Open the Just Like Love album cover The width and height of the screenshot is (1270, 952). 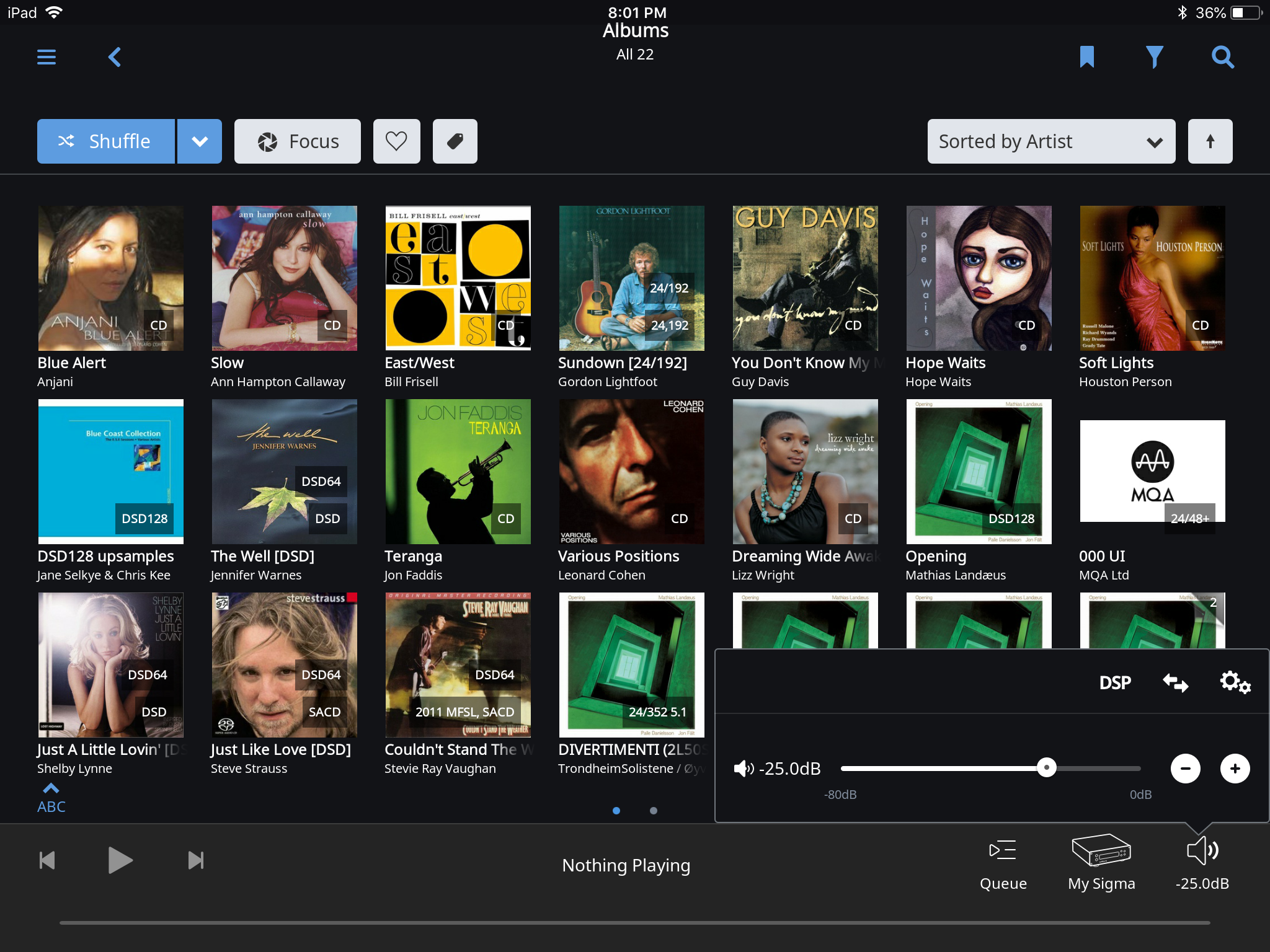click(284, 665)
